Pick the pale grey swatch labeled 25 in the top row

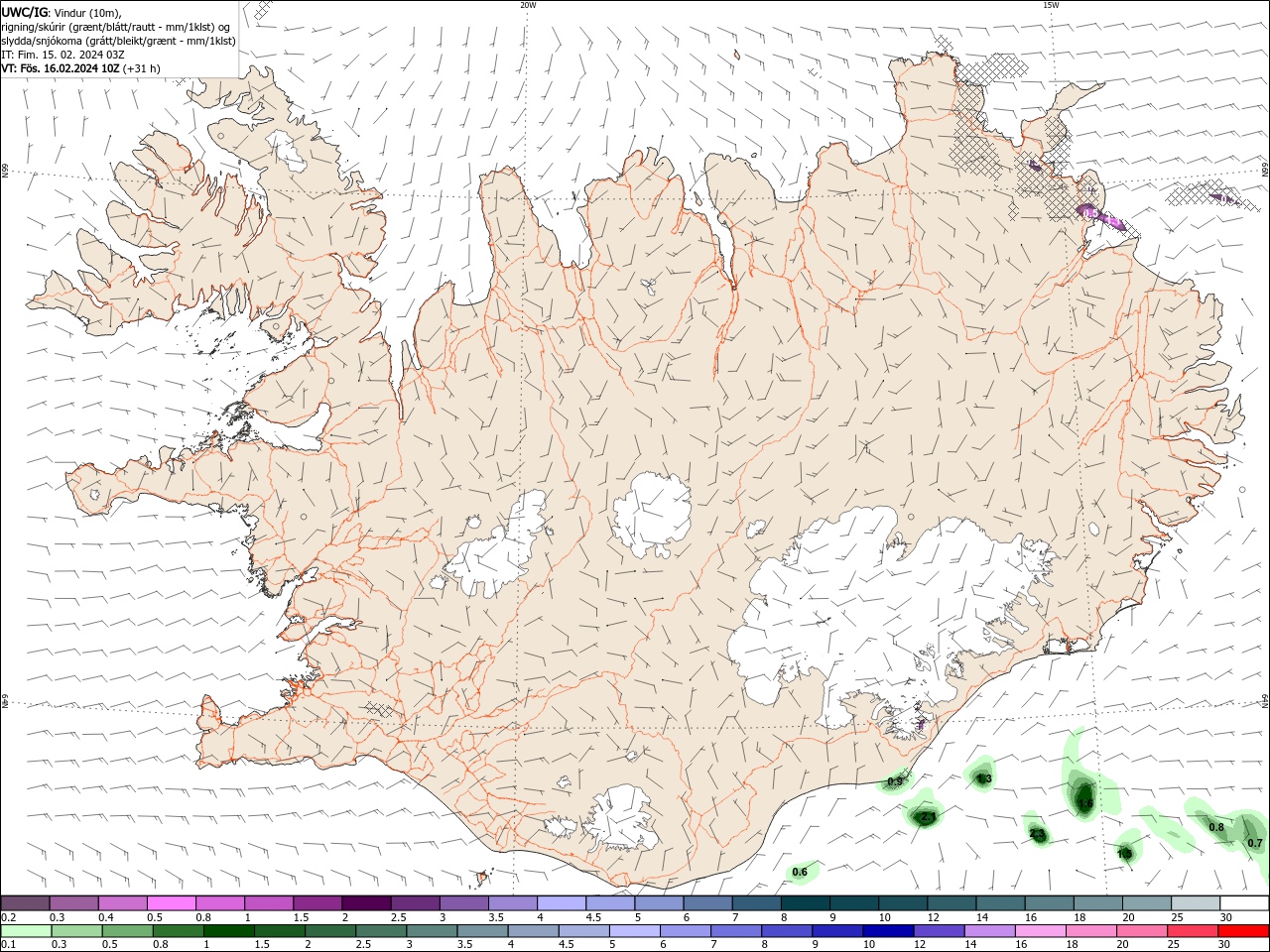click(1195, 903)
